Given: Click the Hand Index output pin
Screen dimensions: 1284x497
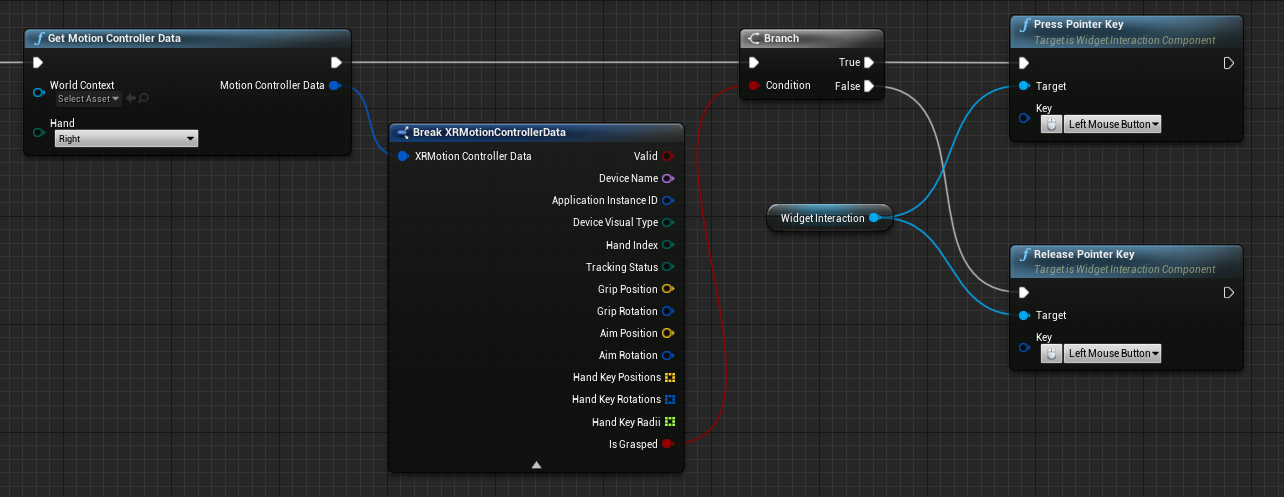Looking at the screenshot, I should click(668, 245).
